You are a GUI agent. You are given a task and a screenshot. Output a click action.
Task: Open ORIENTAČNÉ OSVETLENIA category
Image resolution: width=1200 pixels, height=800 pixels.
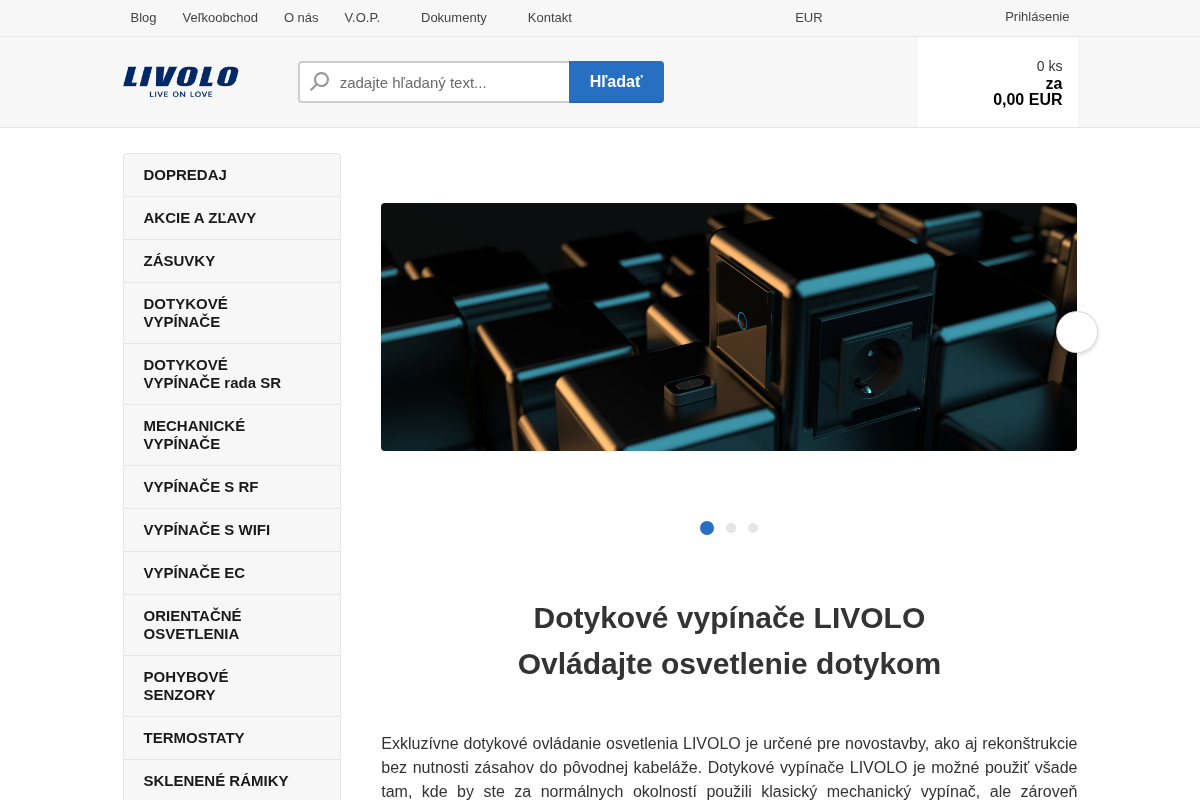click(x=232, y=625)
